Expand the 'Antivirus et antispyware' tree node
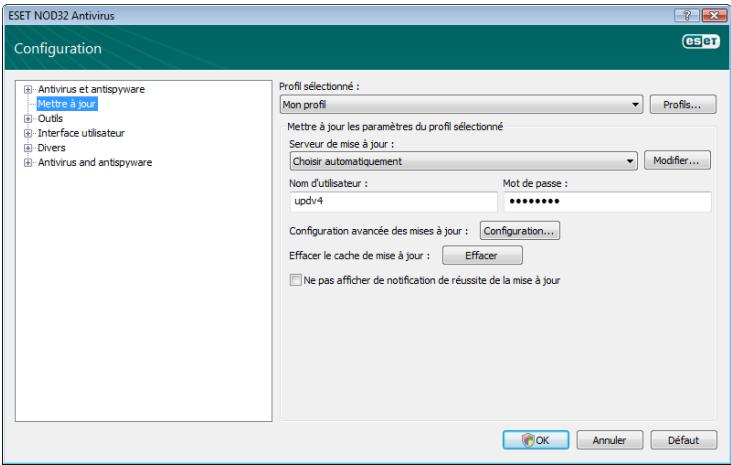 click(x=28, y=89)
